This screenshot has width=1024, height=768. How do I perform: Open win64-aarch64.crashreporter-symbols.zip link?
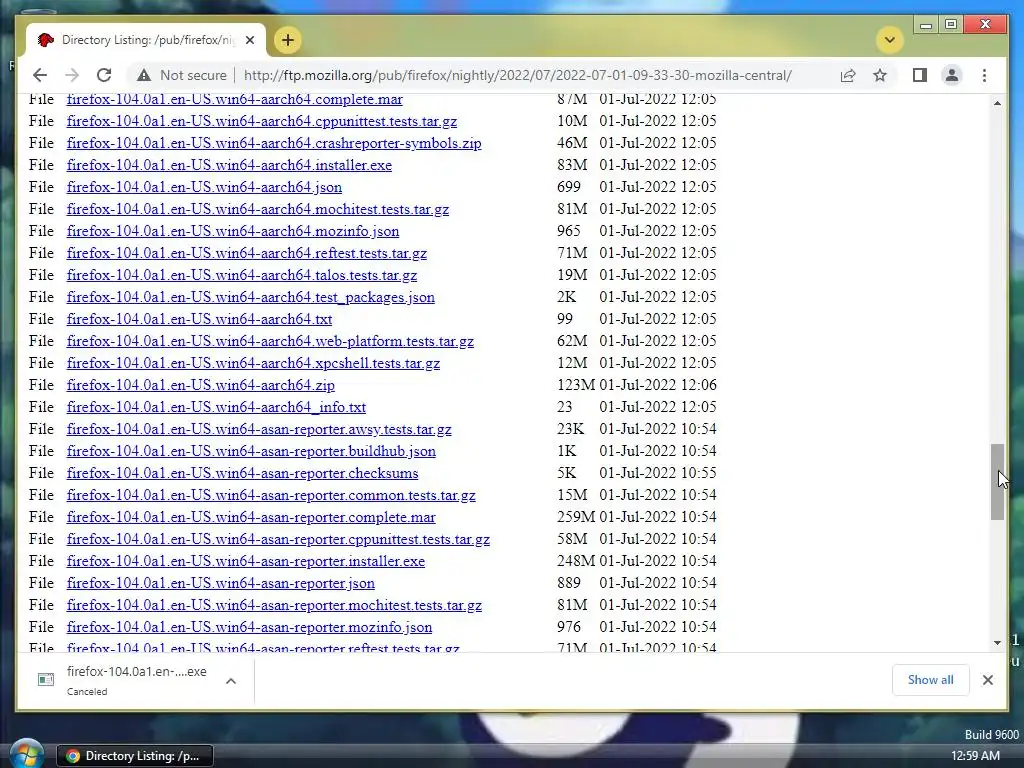[x=274, y=143]
